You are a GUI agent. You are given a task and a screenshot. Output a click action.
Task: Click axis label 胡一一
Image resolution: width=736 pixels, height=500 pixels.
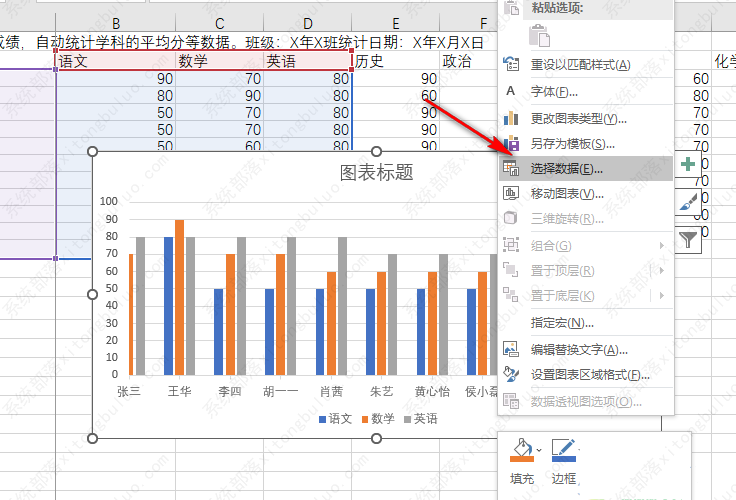click(x=280, y=392)
